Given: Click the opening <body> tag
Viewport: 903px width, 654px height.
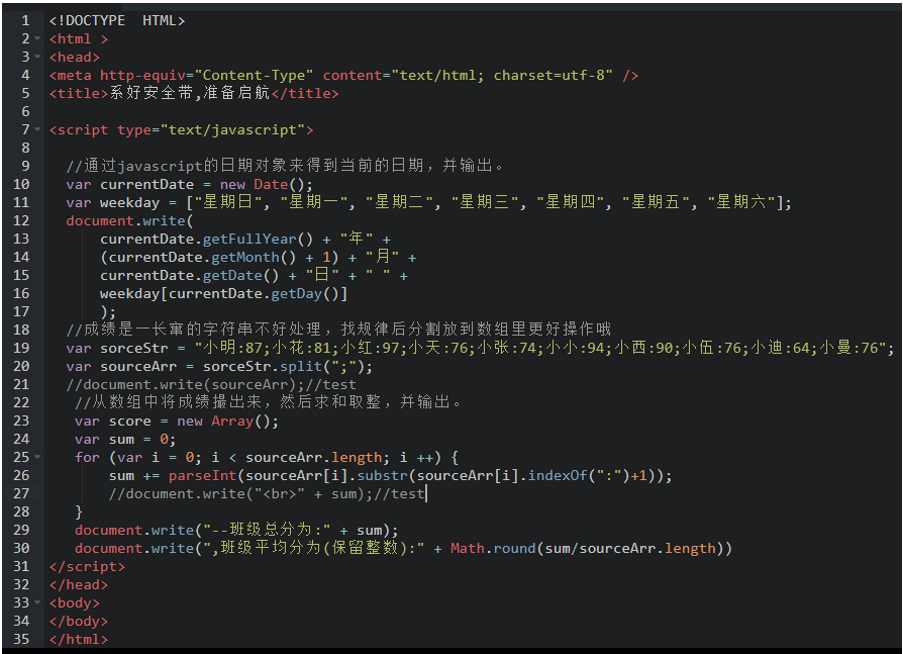Looking at the screenshot, I should coord(74,603).
